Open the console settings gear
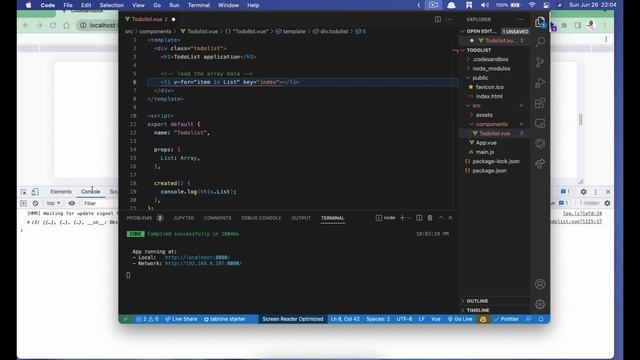This screenshot has width=640, height=360. pyautogui.click(x=607, y=203)
